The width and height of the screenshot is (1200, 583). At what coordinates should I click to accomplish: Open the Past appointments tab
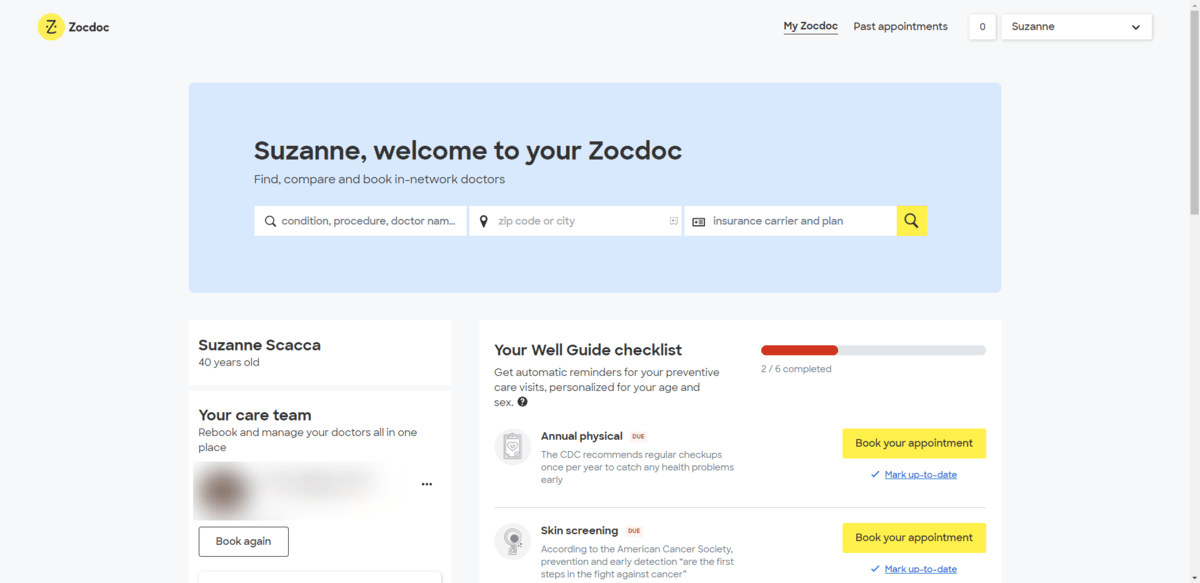(x=900, y=27)
